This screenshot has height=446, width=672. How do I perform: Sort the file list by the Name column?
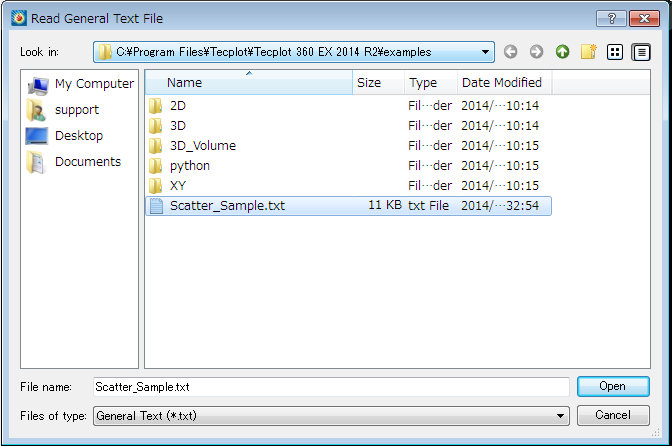coord(249,83)
